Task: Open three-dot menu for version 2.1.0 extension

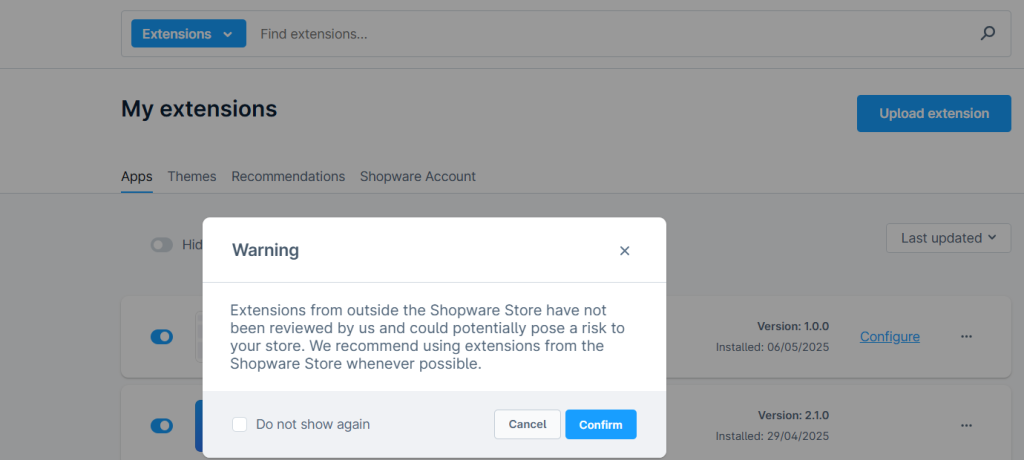Action: (x=967, y=425)
